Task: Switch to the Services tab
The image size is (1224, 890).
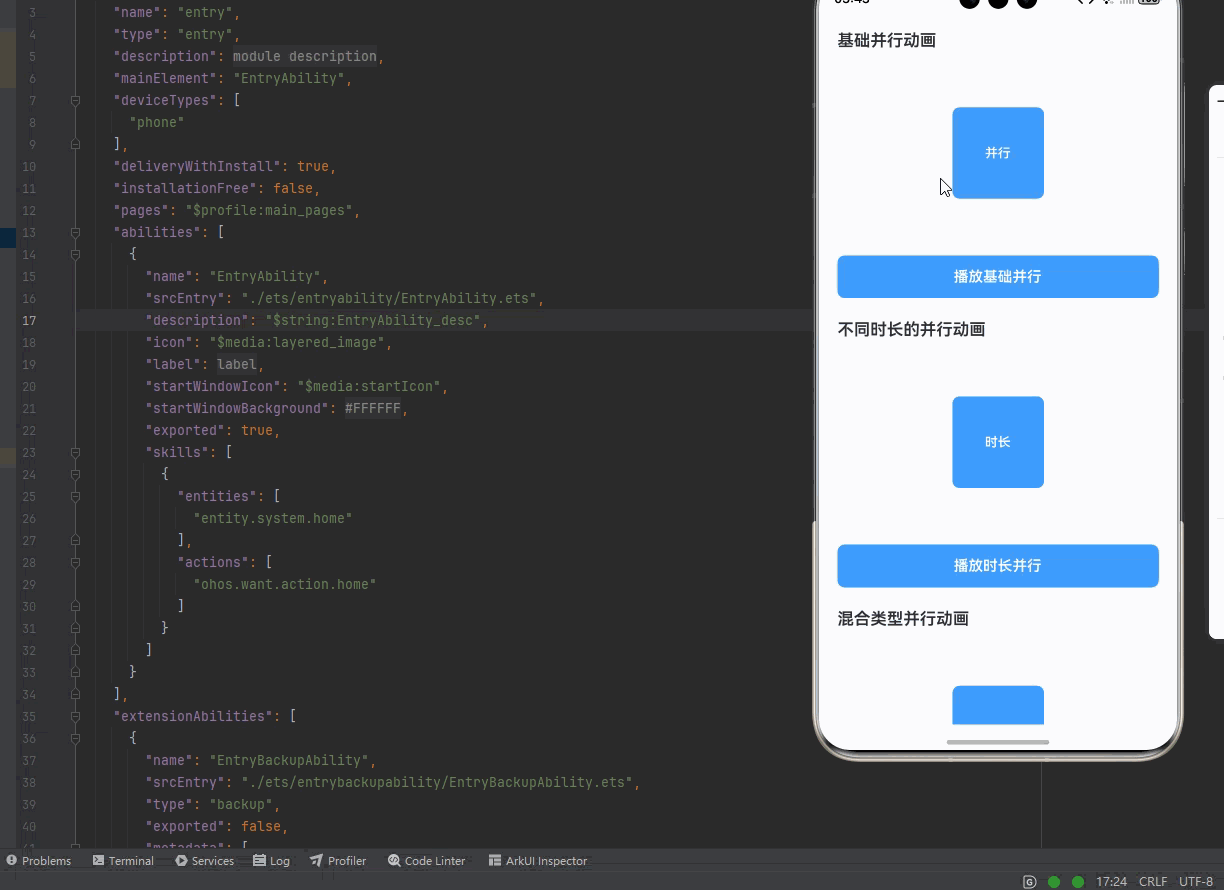Action: (x=205, y=860)
